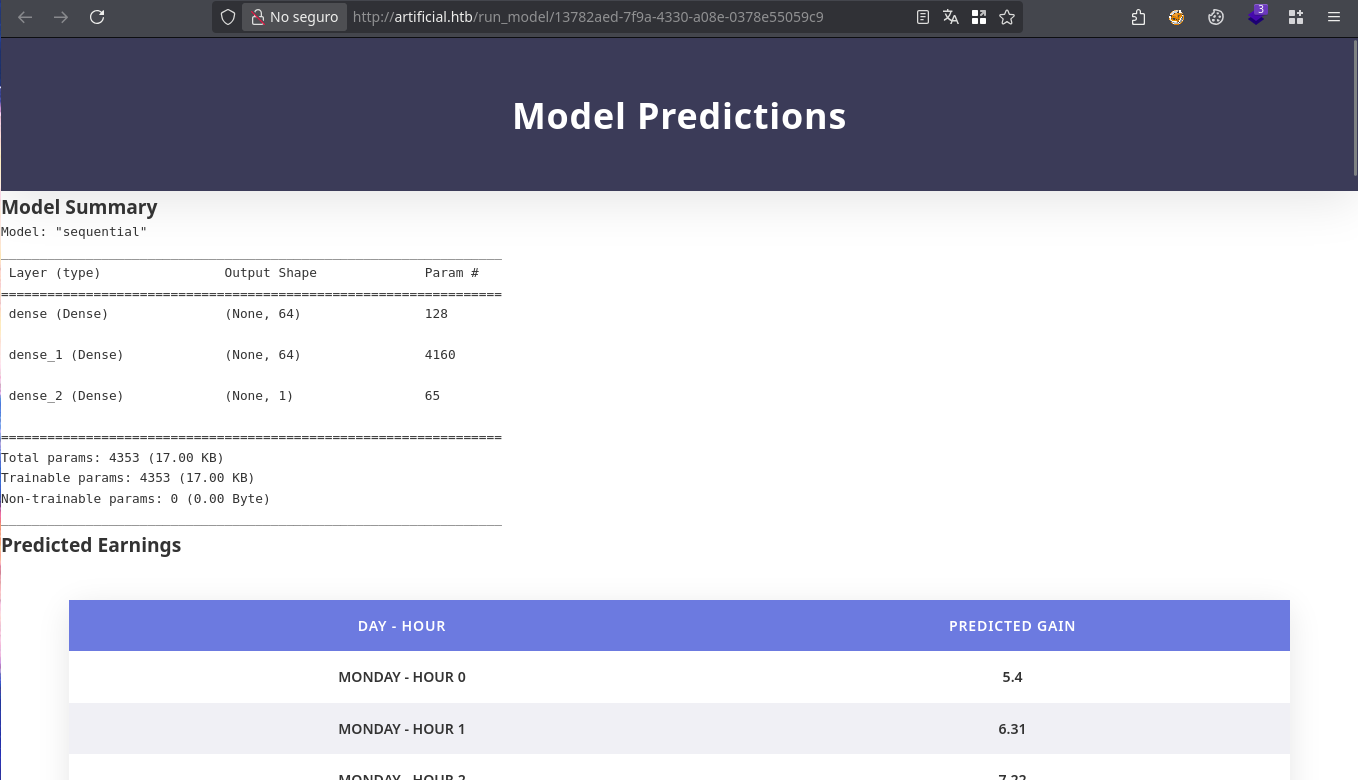Viewport: 1358px width, 780px height.
Task: Open the shield tracking protection icon
Action: pyautogui.click(x=228, y=17)
